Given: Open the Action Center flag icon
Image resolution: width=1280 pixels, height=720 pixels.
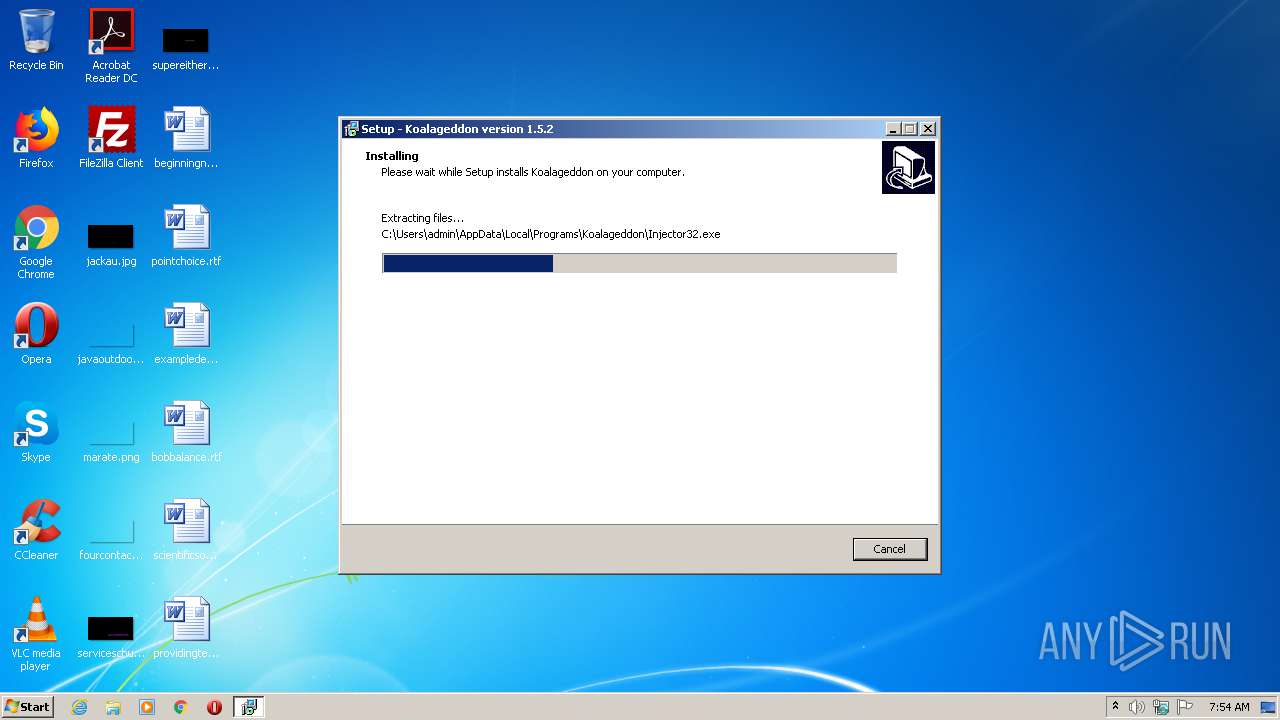Looking at the screenshot, I should point(1185,707).
